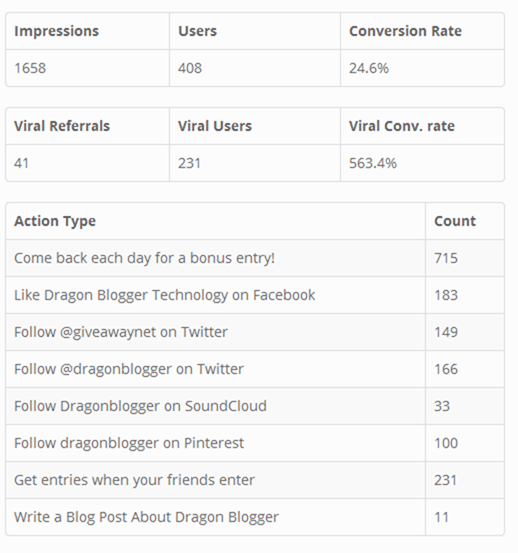Viewport: 518px width, 553px height.
Task: Select 'Follow Dragonblogger on SoundCloud' row
Action: (x=255, y=406)
